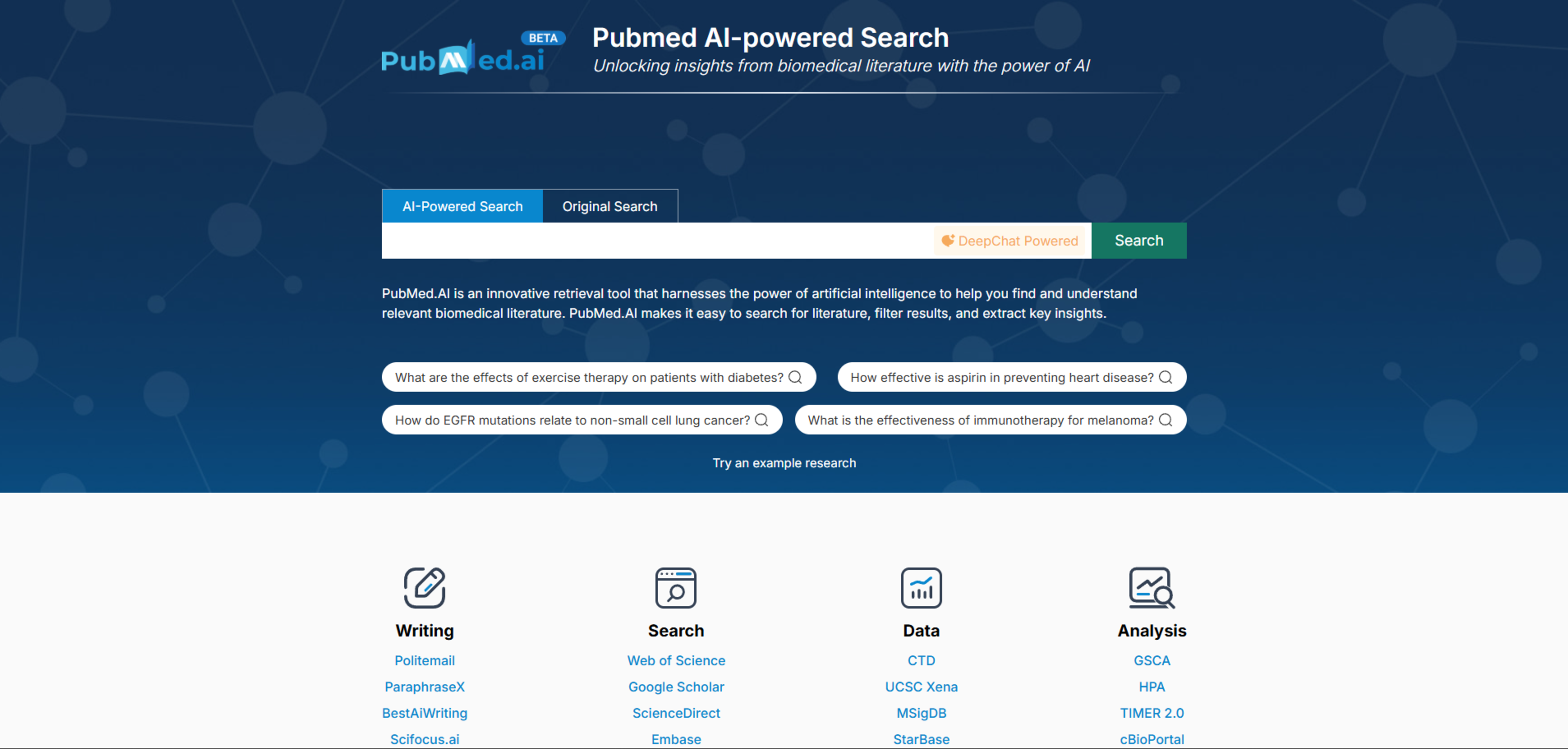Focus the main search input field
The width and height of the screenshot is (1568, 749).
(657, 241)
